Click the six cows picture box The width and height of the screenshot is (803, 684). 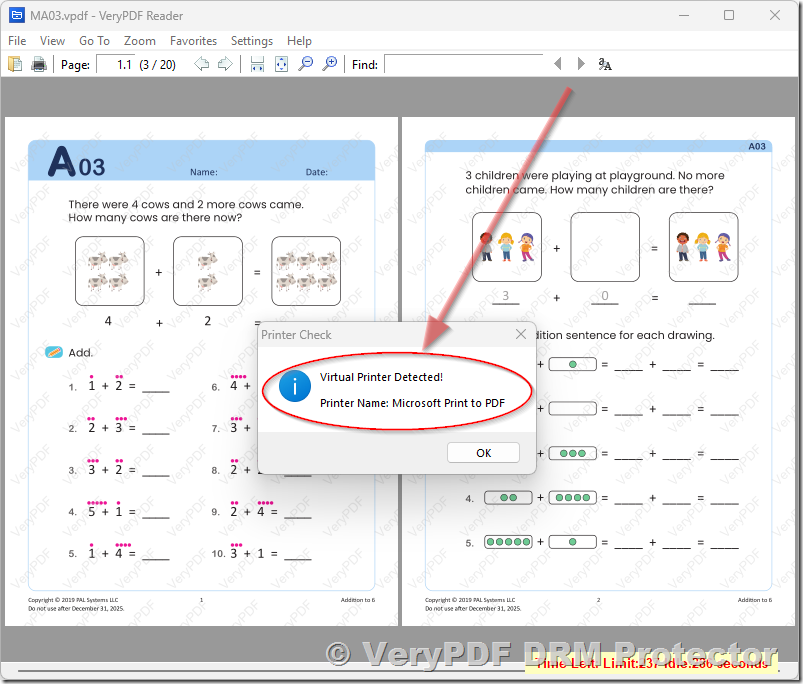click(x=306, y=271)
